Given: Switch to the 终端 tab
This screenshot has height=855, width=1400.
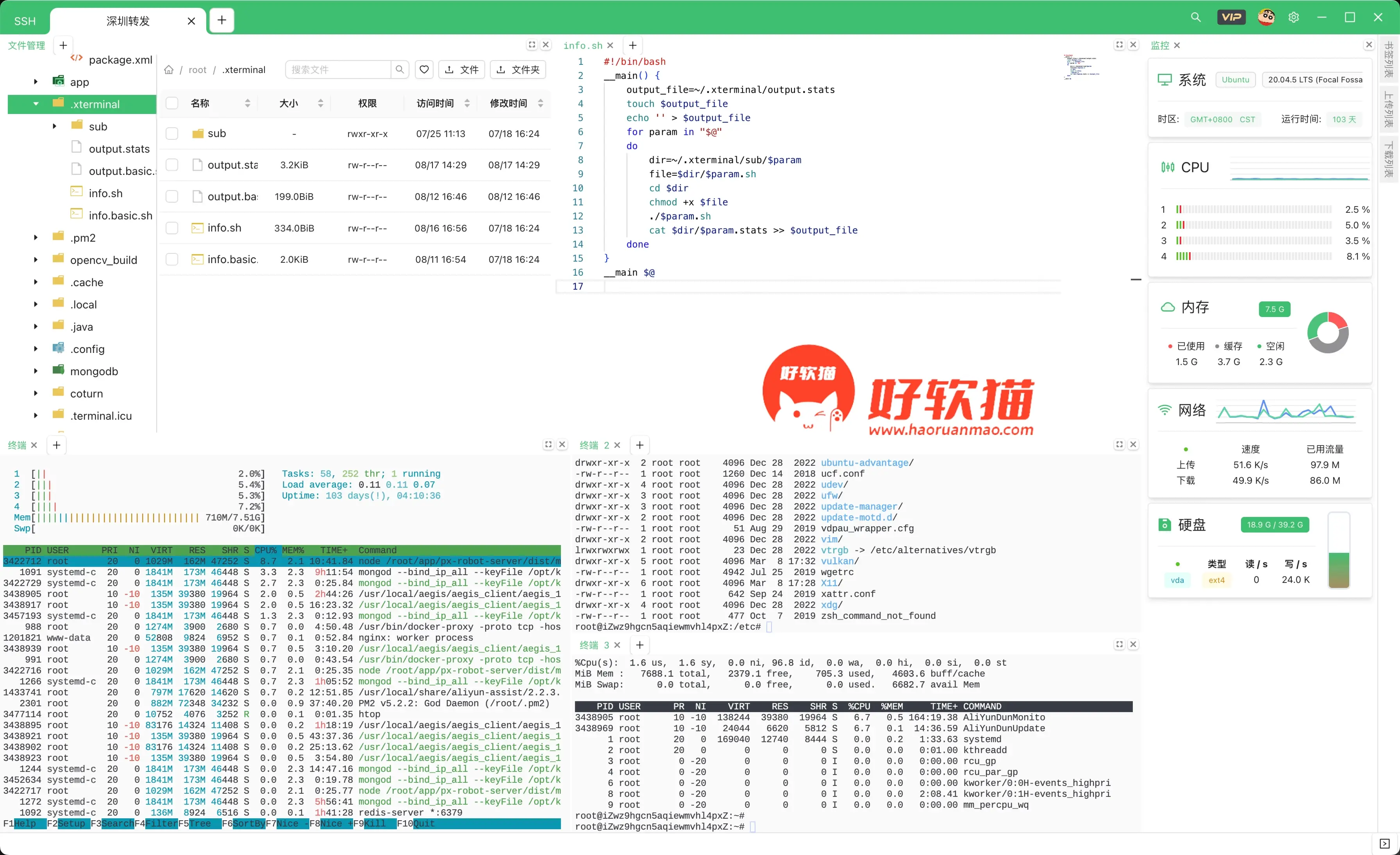Looking at the screenshot, I should click(17, 445).
